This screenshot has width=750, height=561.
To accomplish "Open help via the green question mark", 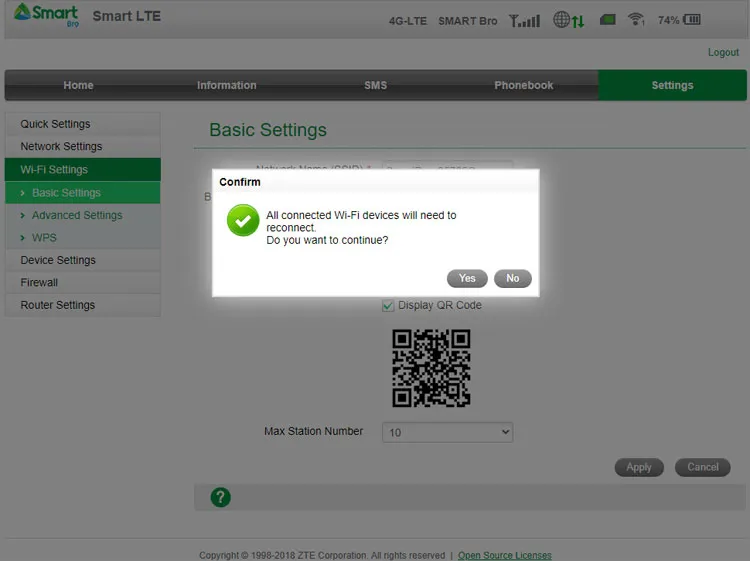I will pos(221,497).
